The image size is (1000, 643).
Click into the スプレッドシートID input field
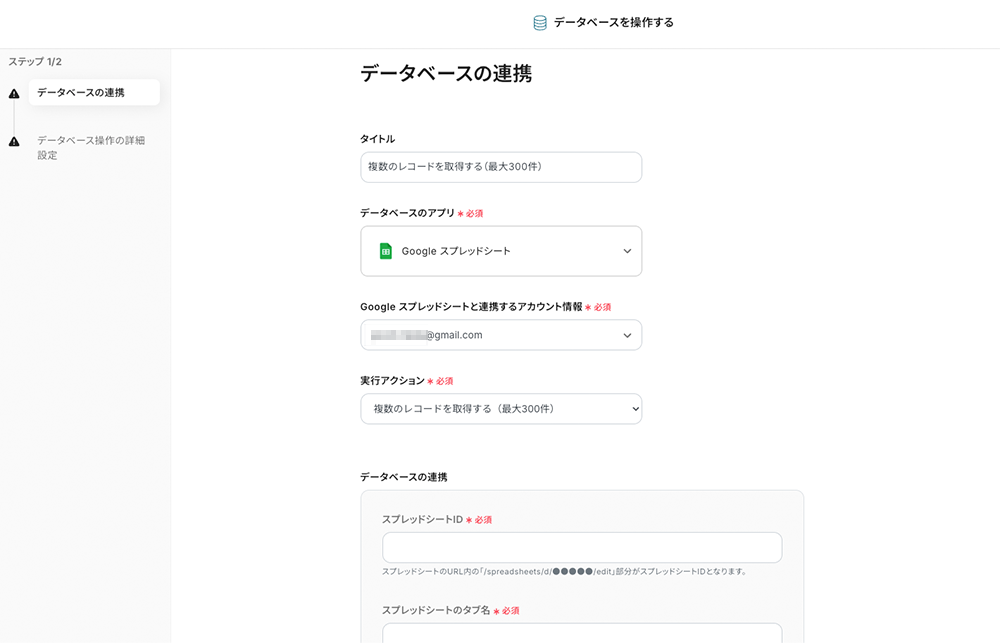pyautogui.click(x=582, y=548)
